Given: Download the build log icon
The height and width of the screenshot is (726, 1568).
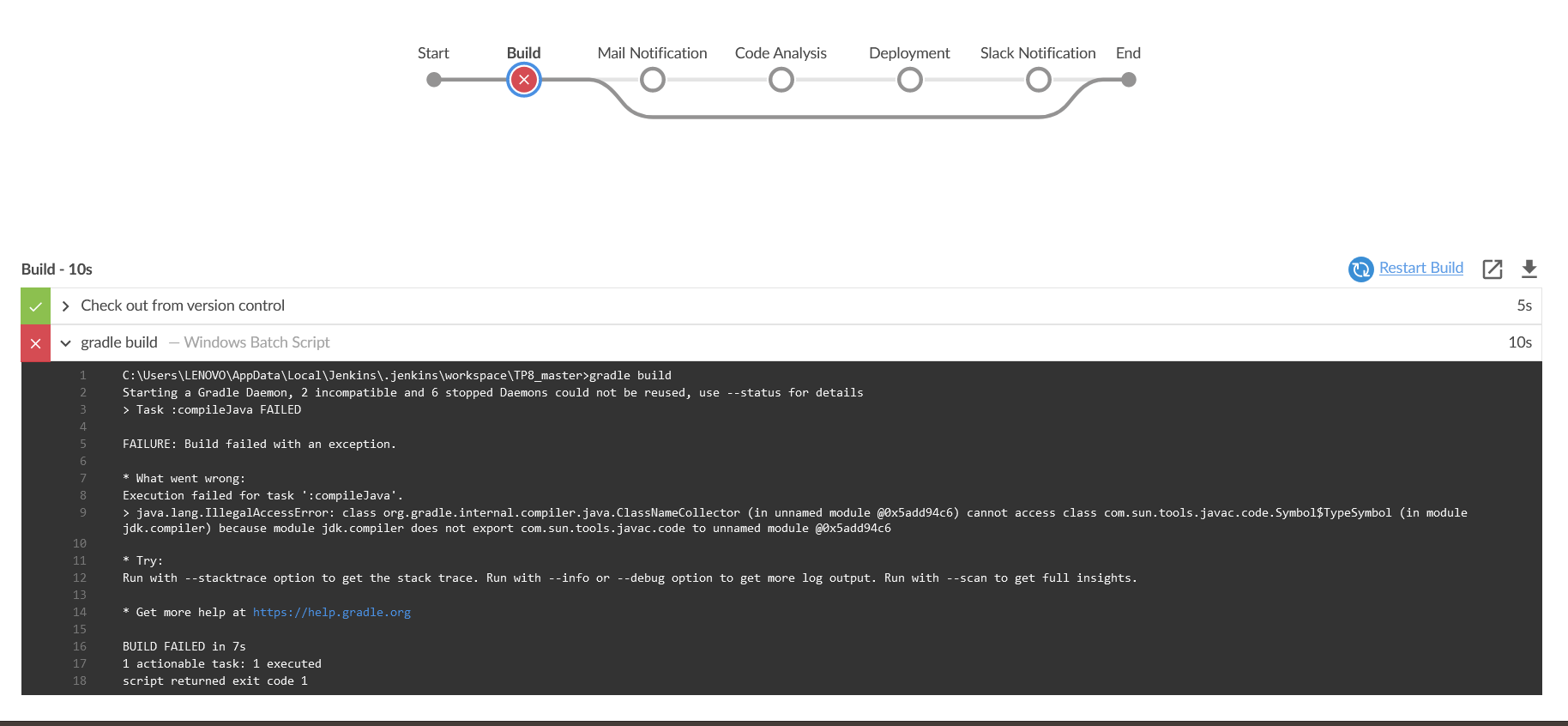Looking at the screenshot, I should 1529,269.
